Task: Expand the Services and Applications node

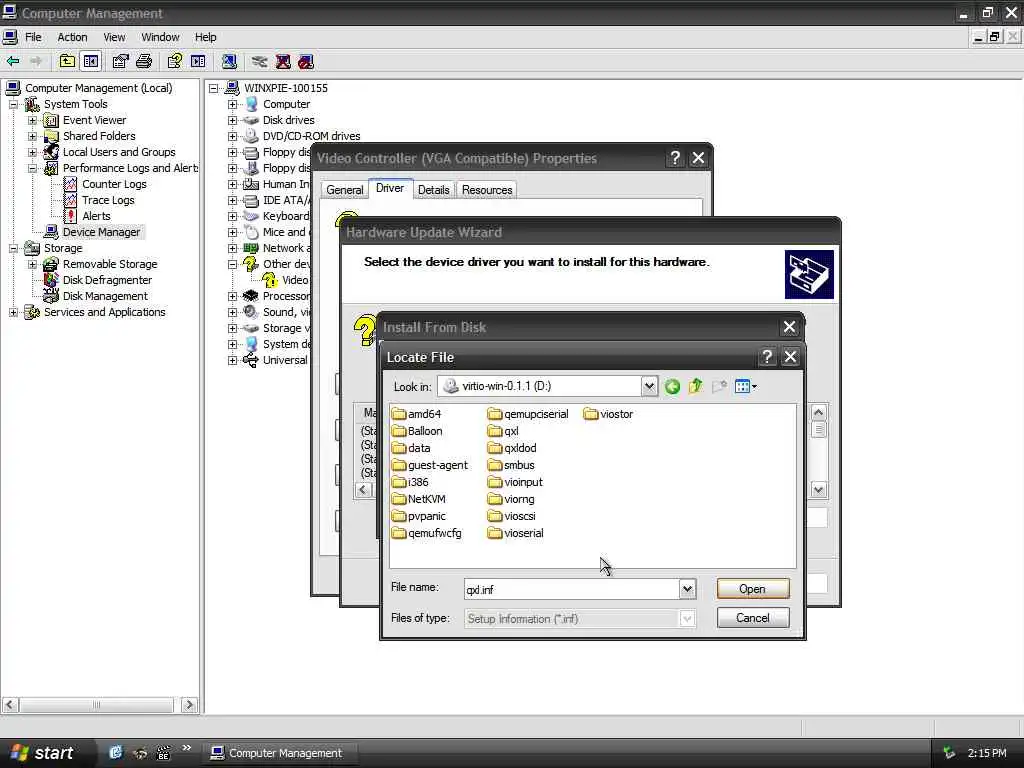Action: point(13,312)
